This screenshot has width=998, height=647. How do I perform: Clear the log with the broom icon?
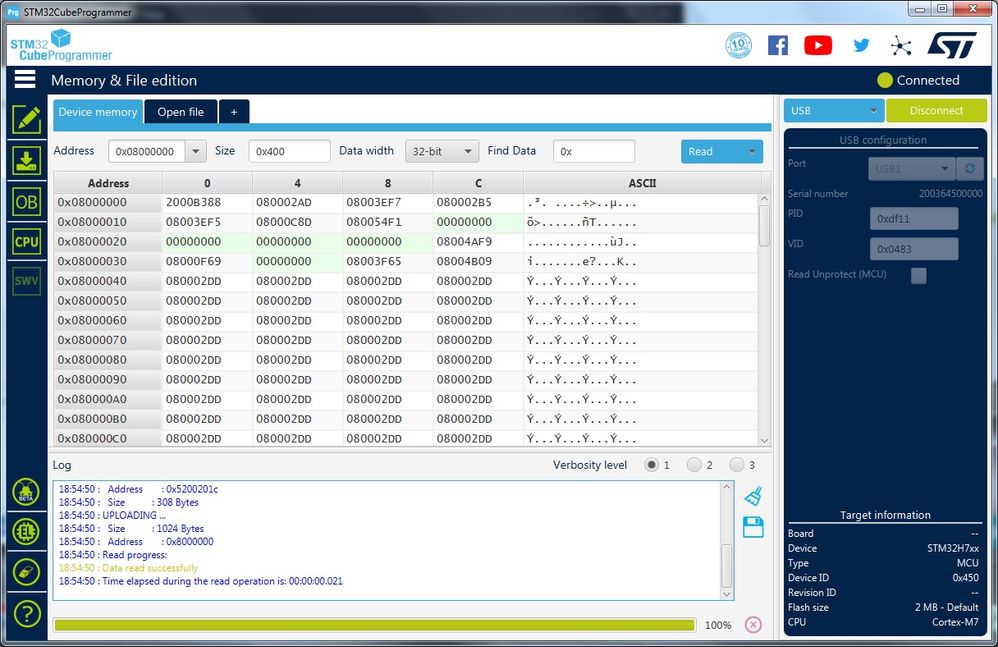point(753,496)
